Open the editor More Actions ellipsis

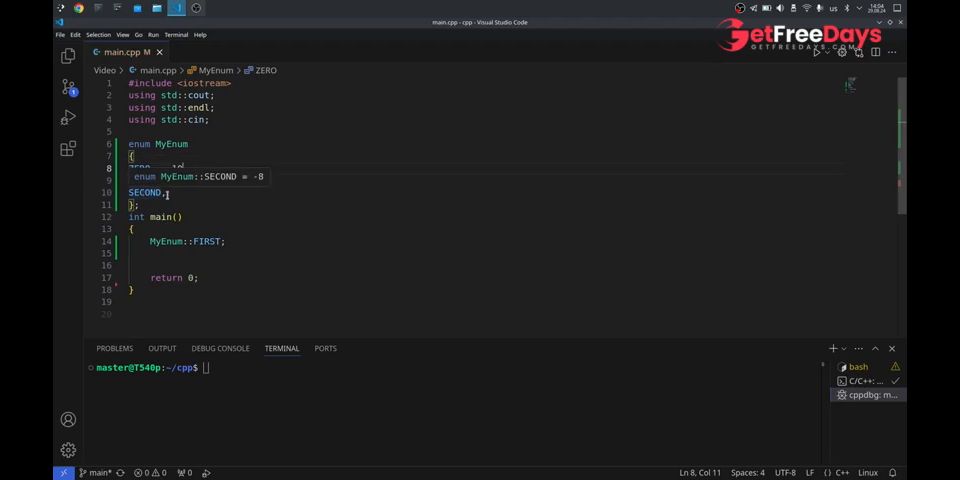(x=892, y=52)
